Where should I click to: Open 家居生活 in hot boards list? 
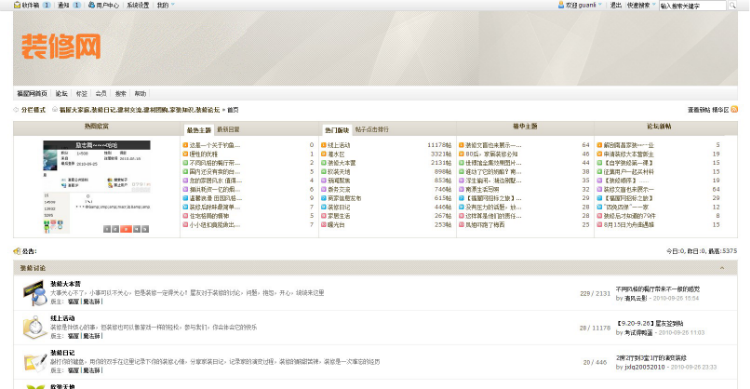pos(339,216)
